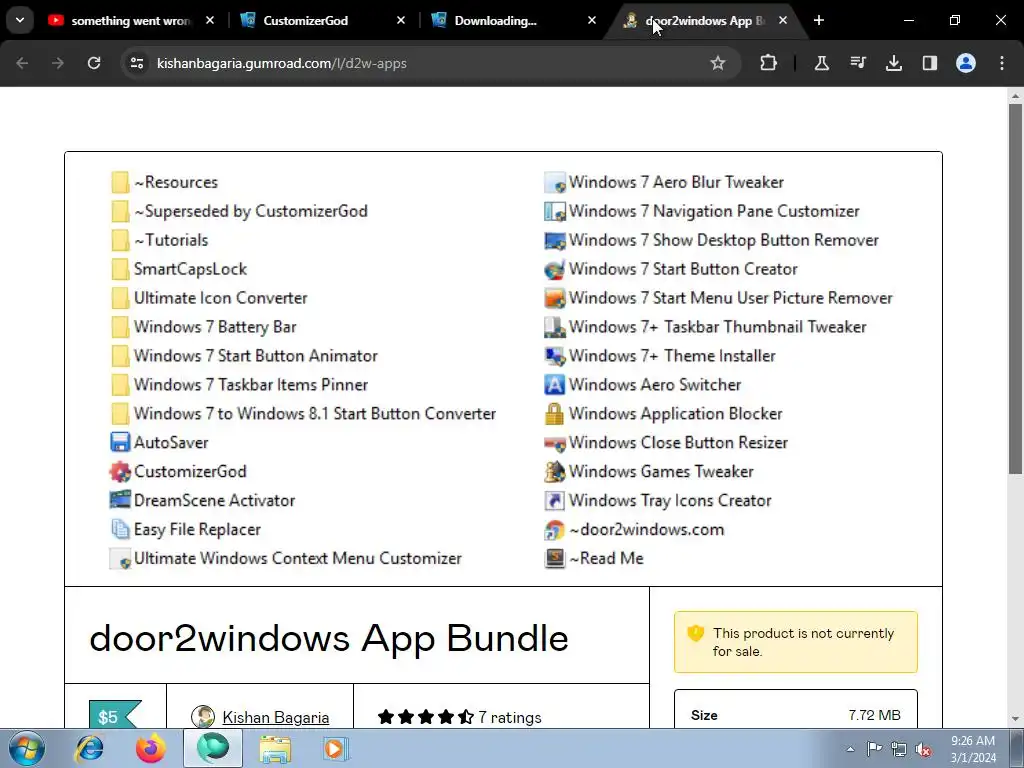Open the tab search dropdown arrow

coord(20,20)
